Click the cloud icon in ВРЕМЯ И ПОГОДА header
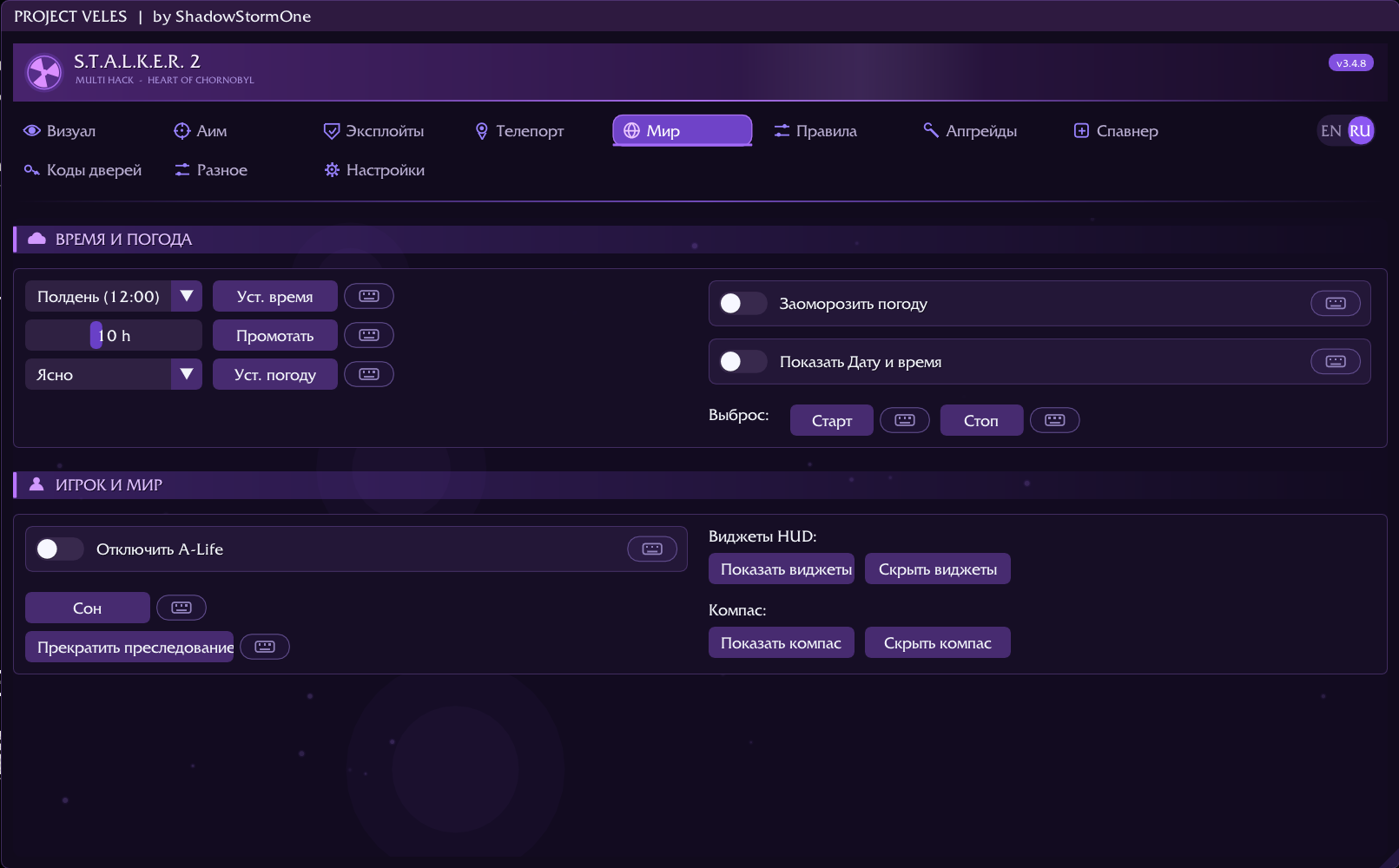The image size is (1399, 868). (36, 239)
